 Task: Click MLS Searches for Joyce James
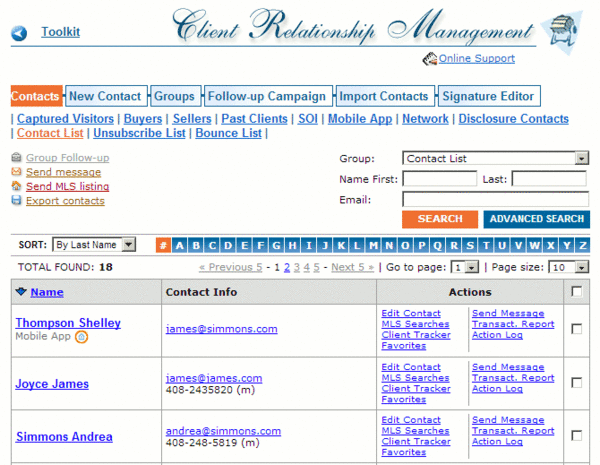tap(415, 378)
